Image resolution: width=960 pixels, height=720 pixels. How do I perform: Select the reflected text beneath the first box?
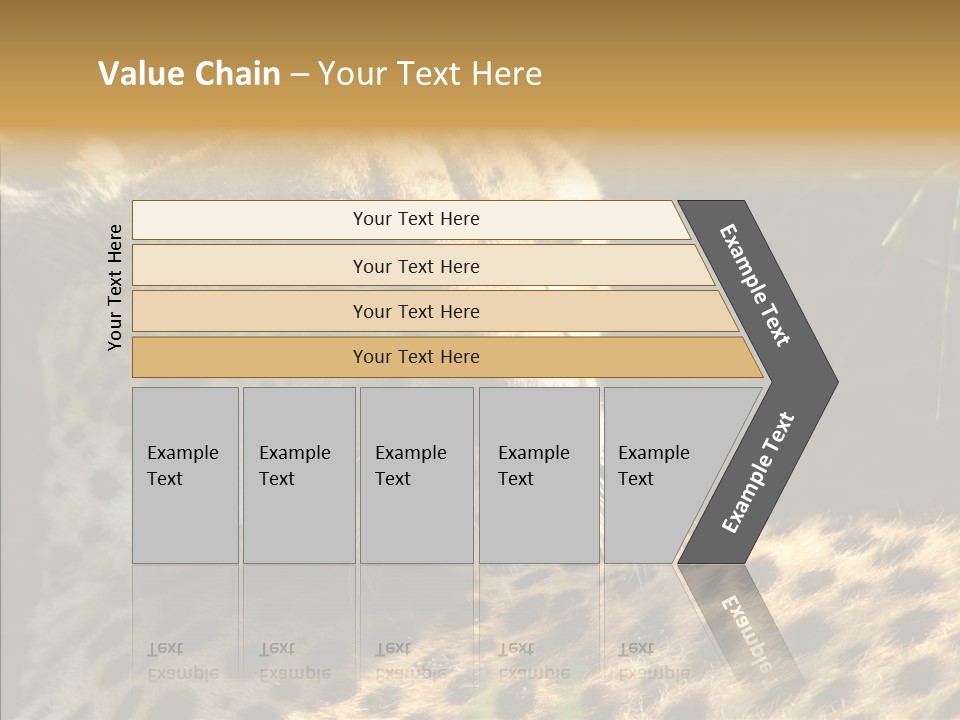(182, 660)
